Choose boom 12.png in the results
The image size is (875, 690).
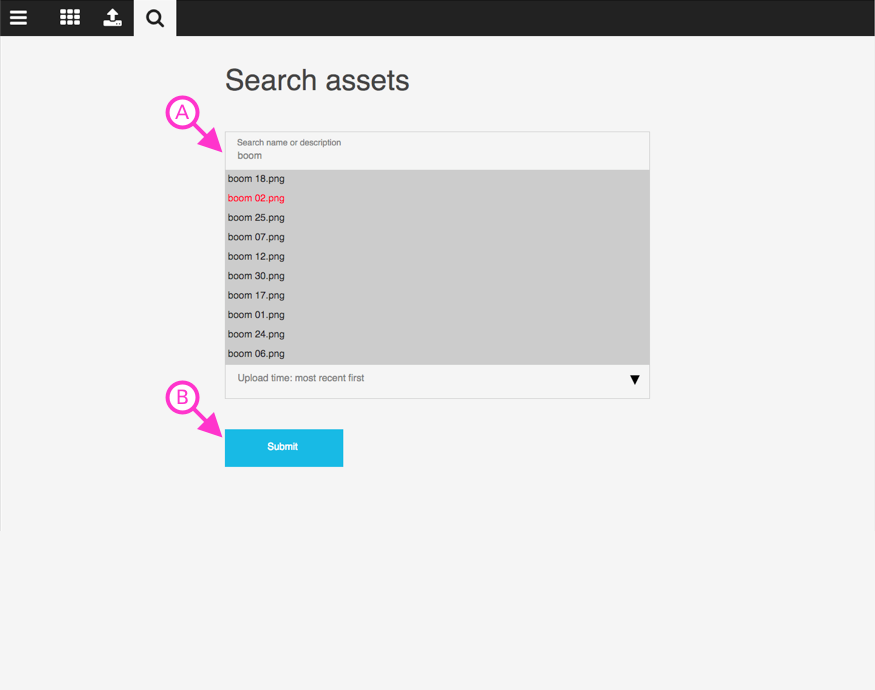point(437,257)
